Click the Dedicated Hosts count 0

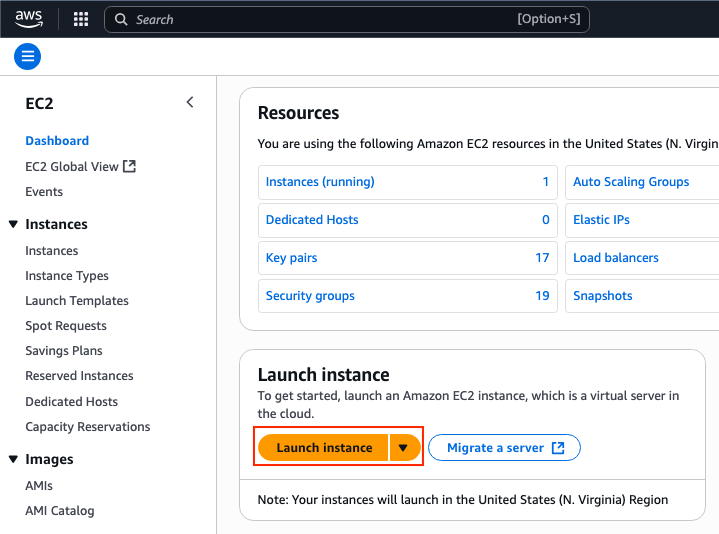click(546, 220)
